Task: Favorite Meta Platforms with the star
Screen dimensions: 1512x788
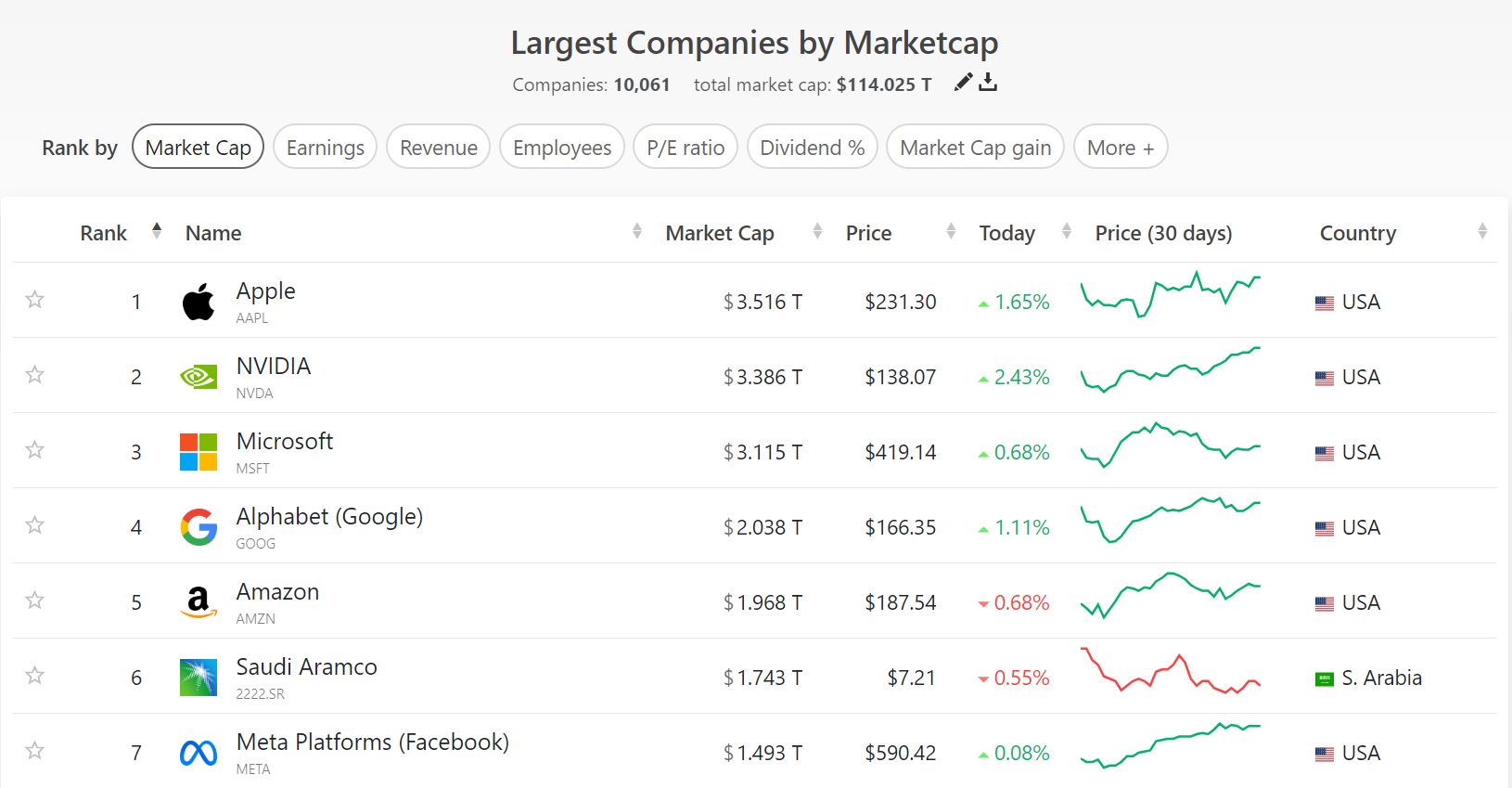Action: tap(34, 750)
